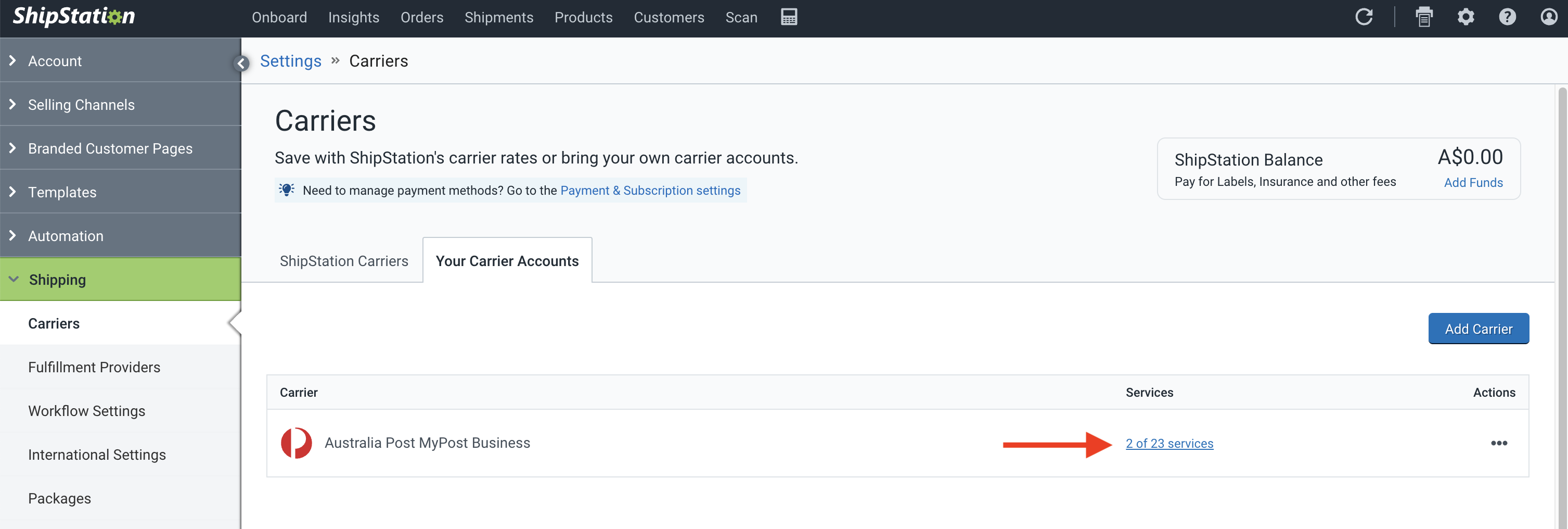Click the A$0.00 balance amount
This screenshot has height=529, width=1568.
pyautogui.click(x=1470, y=157)
